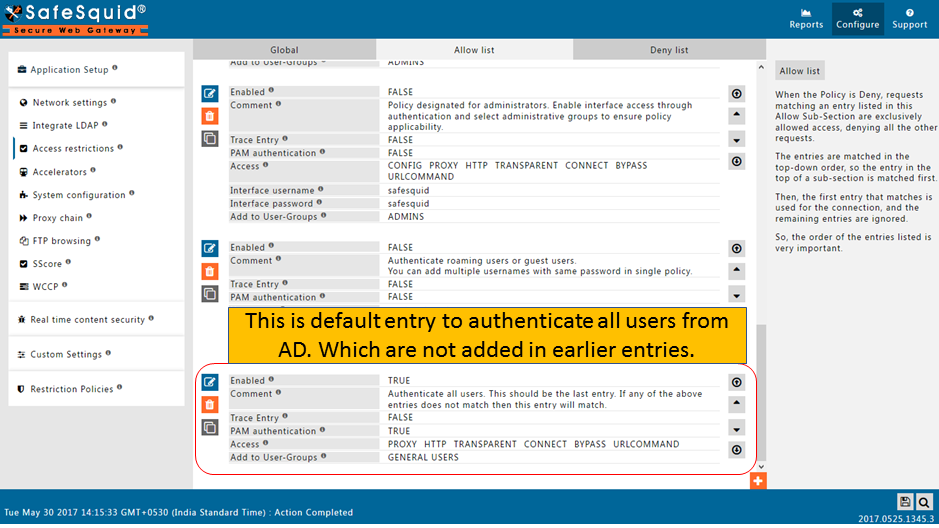This screenshot has width=939, height=528.
Task: Open Restriction Policies in sidebar
Action: coord(71,389)
